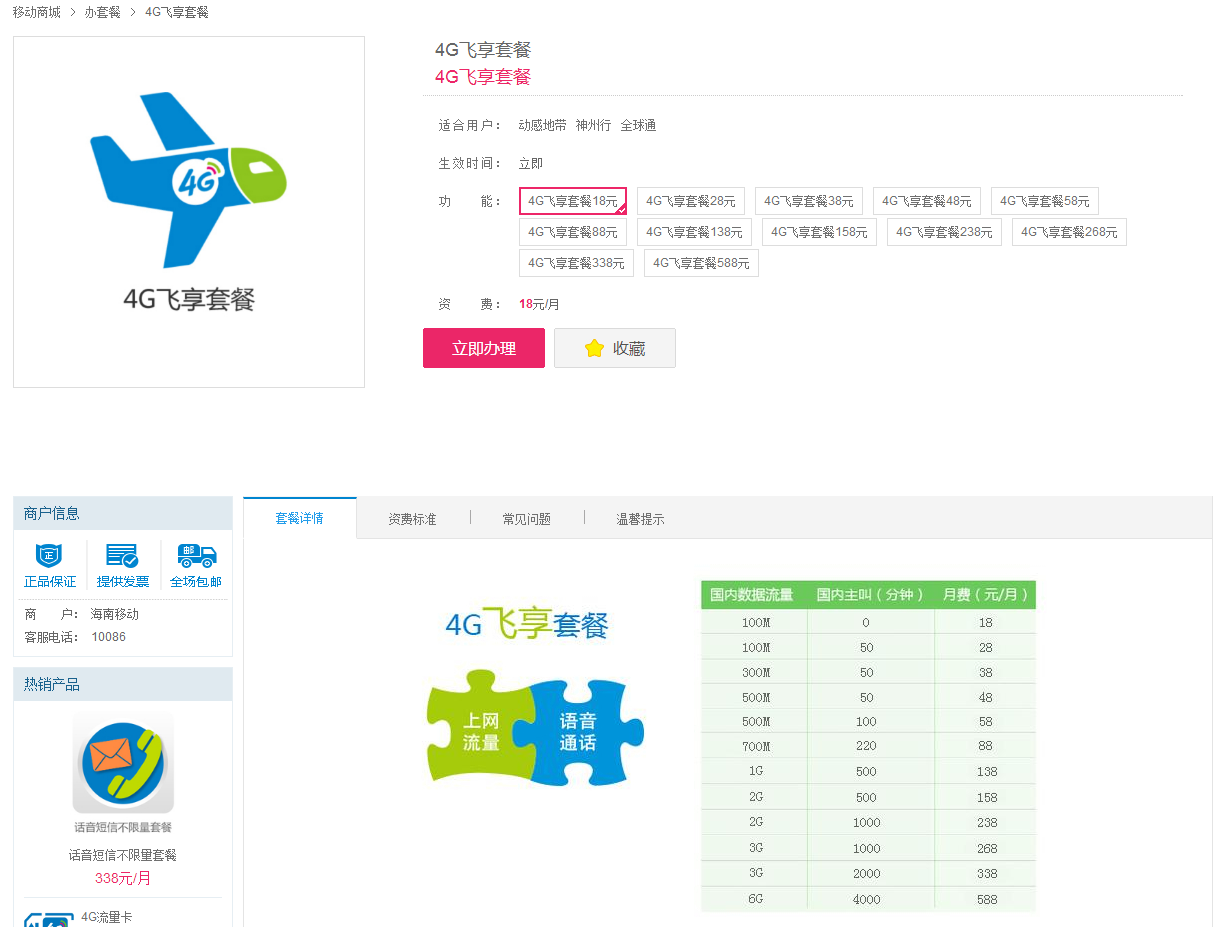Screen dimensions: 1224x927
Task: Click the 588 monthly fee cell
Action: click(x=987, y=899)
